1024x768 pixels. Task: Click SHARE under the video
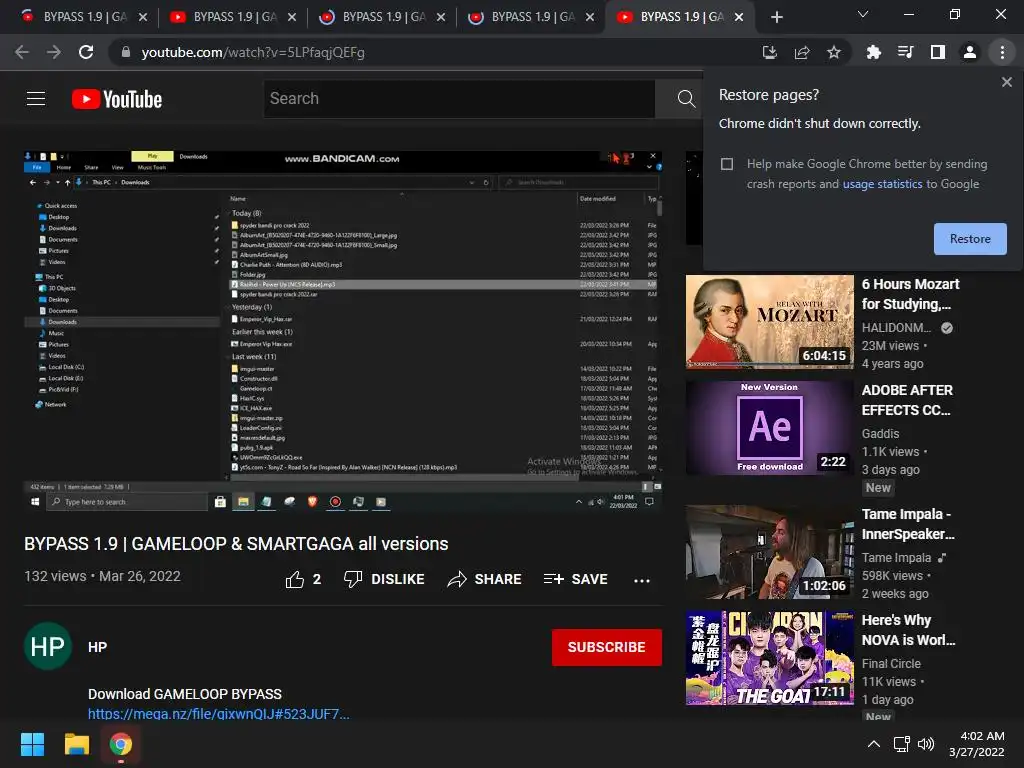pos(484,579)
